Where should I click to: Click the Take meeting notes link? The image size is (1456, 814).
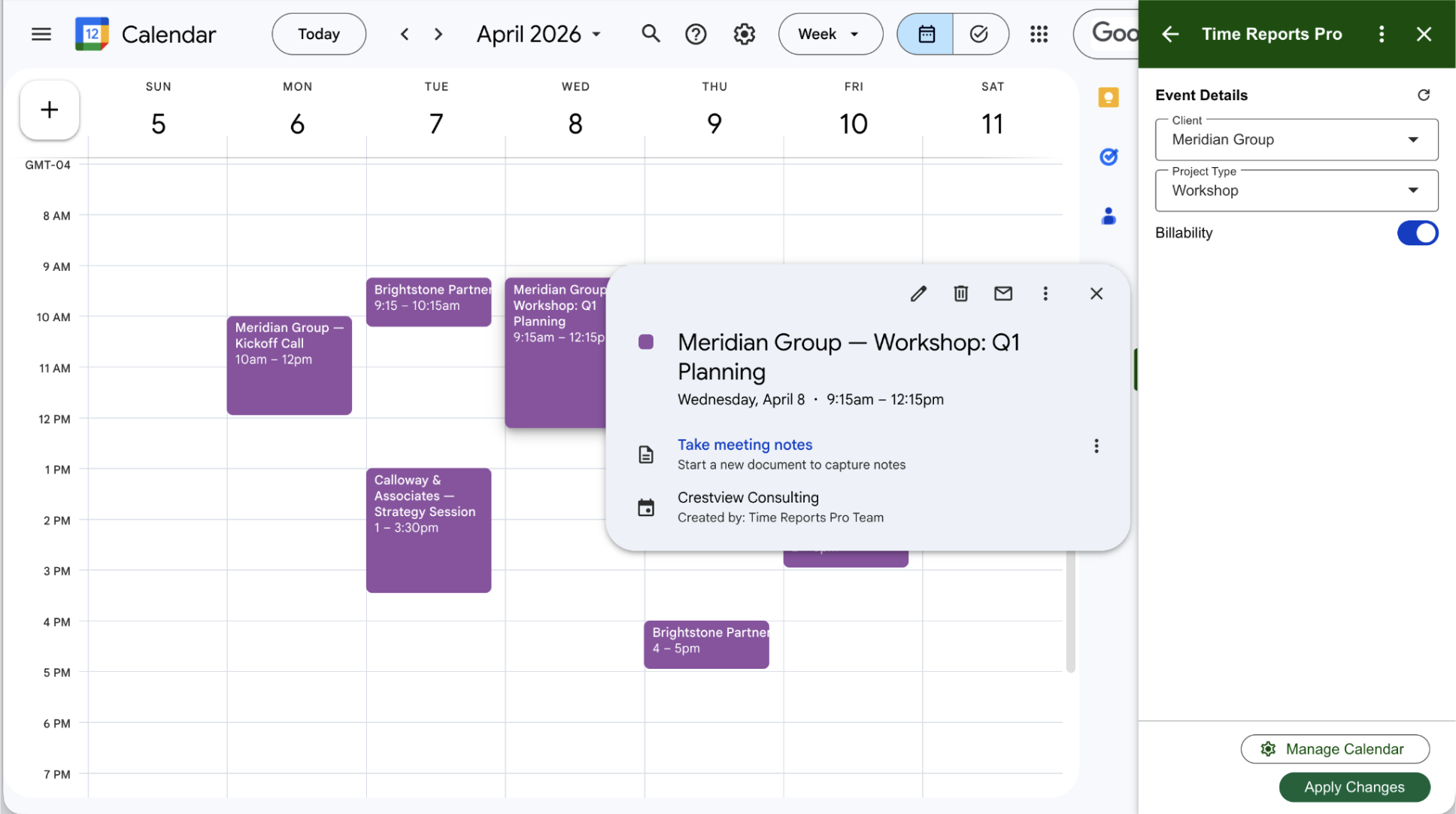coord(745,445)
